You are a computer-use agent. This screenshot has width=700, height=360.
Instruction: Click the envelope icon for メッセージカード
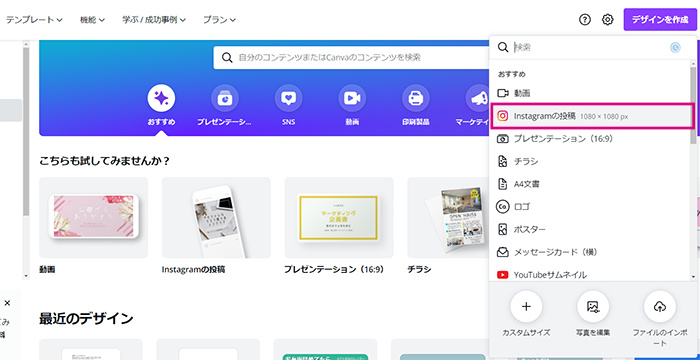point(503,252)
